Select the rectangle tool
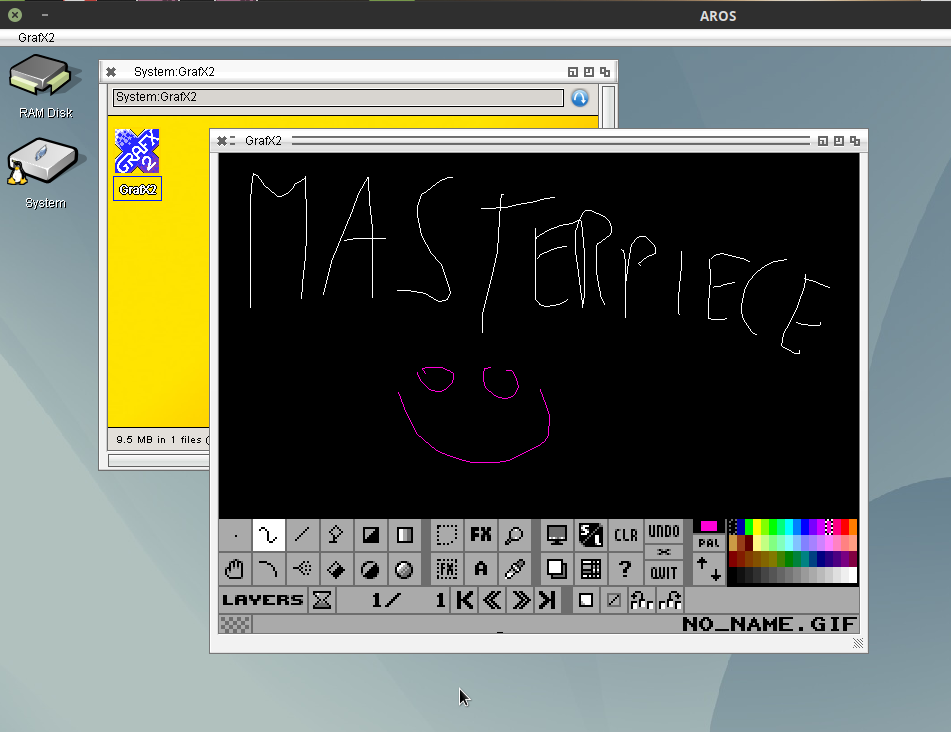Image resolution: width=951 pixels, height=732 pixels. (x=370, y=535)
